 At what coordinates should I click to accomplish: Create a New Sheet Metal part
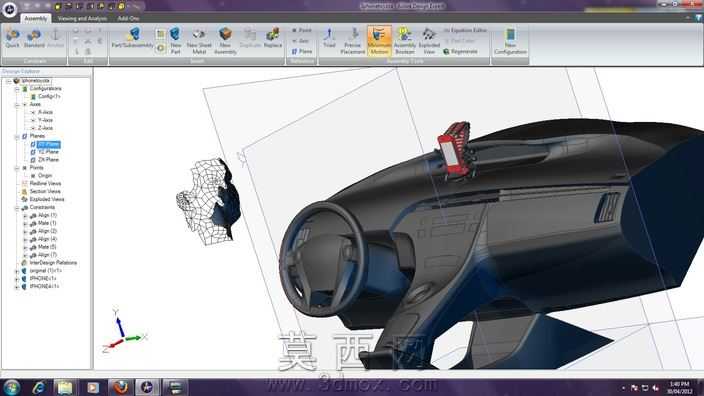[x=199, y=40]
